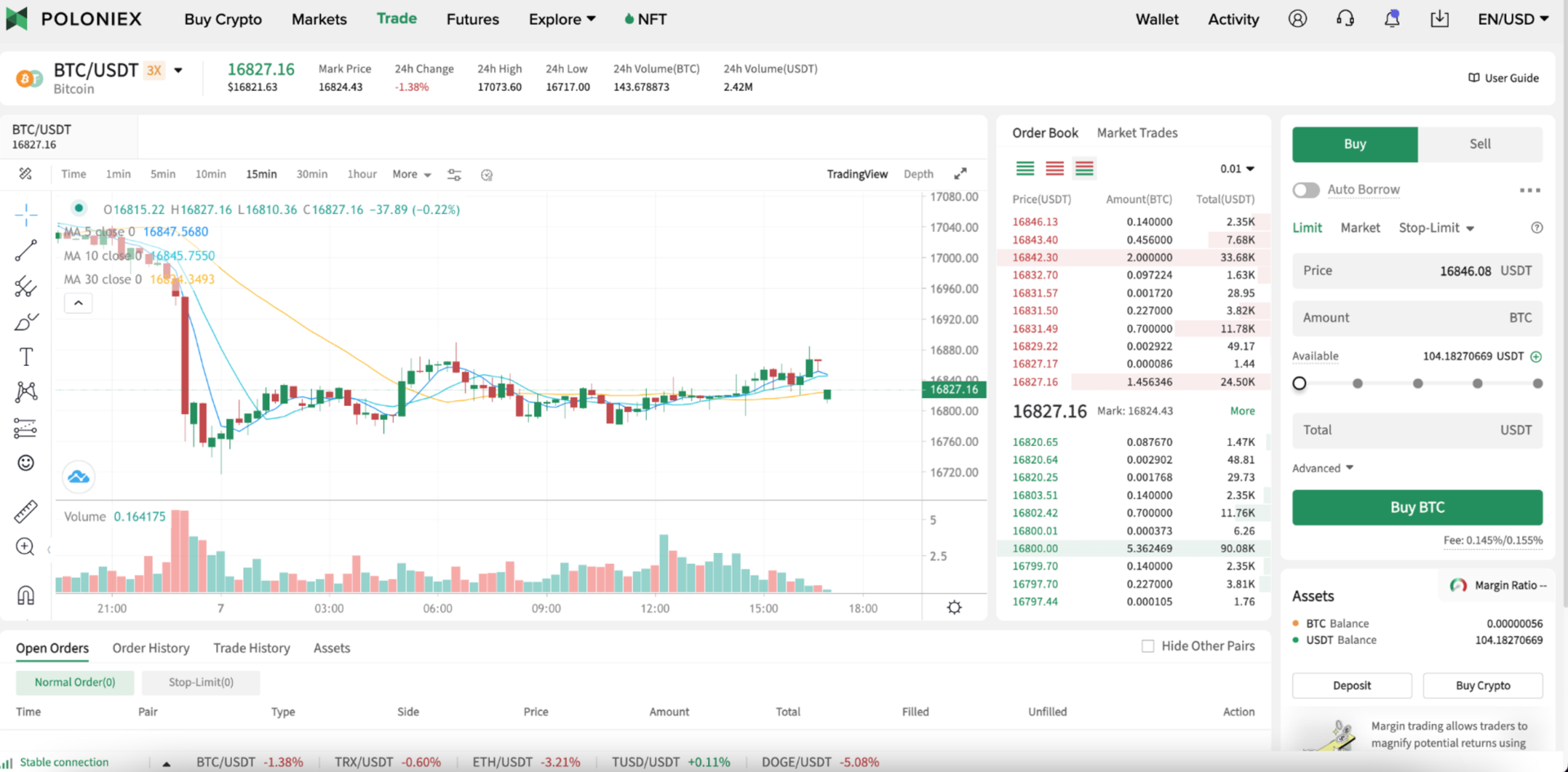
Task: Toggle the magnet snap mode
Action: pos(26,595)
